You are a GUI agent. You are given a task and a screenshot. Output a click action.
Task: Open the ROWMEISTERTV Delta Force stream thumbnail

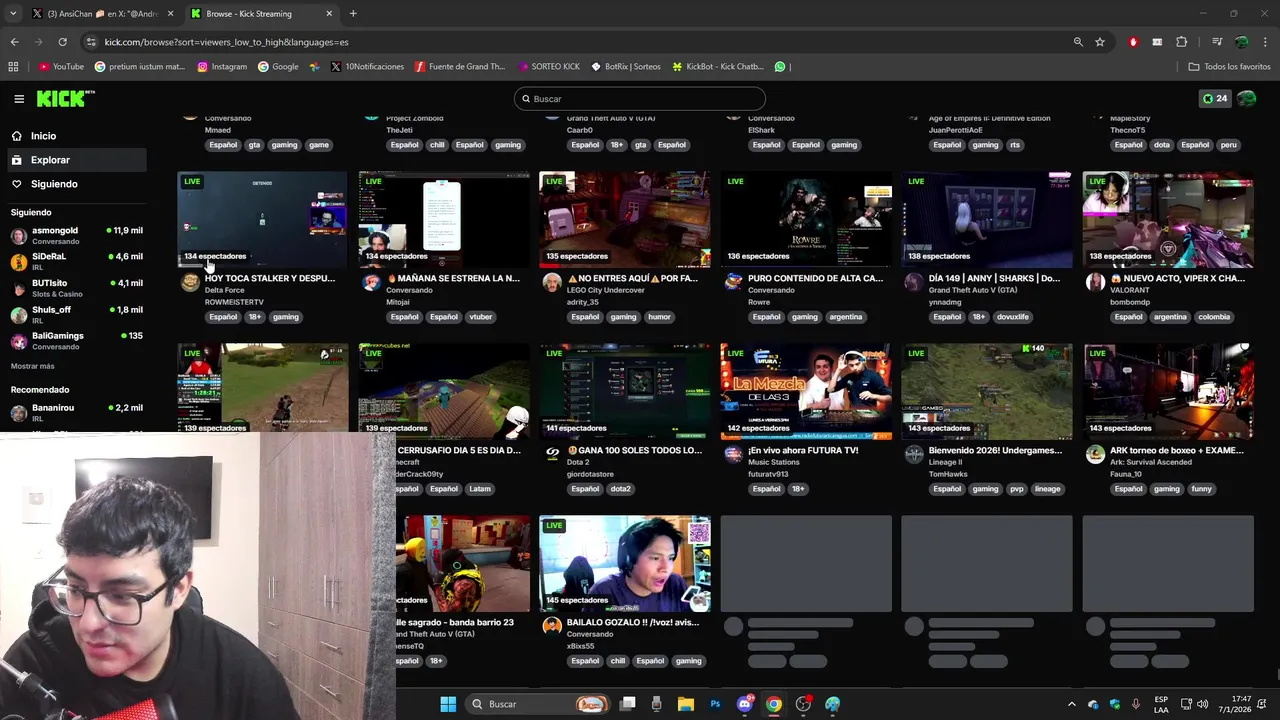(262, 219)
